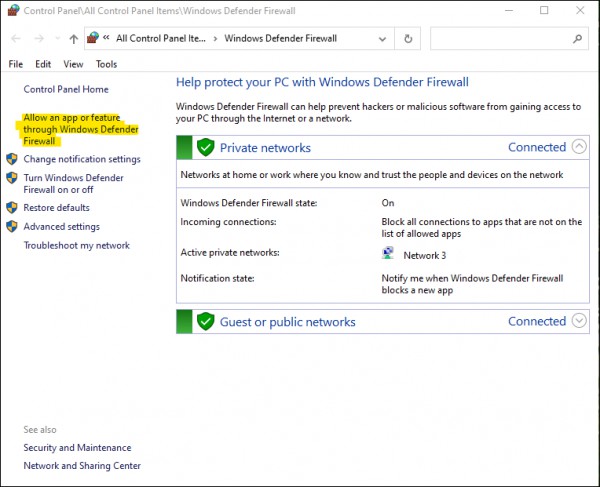600x487 pixels.
Task: Click green shield icon for public networks
Action: [205, 321]
